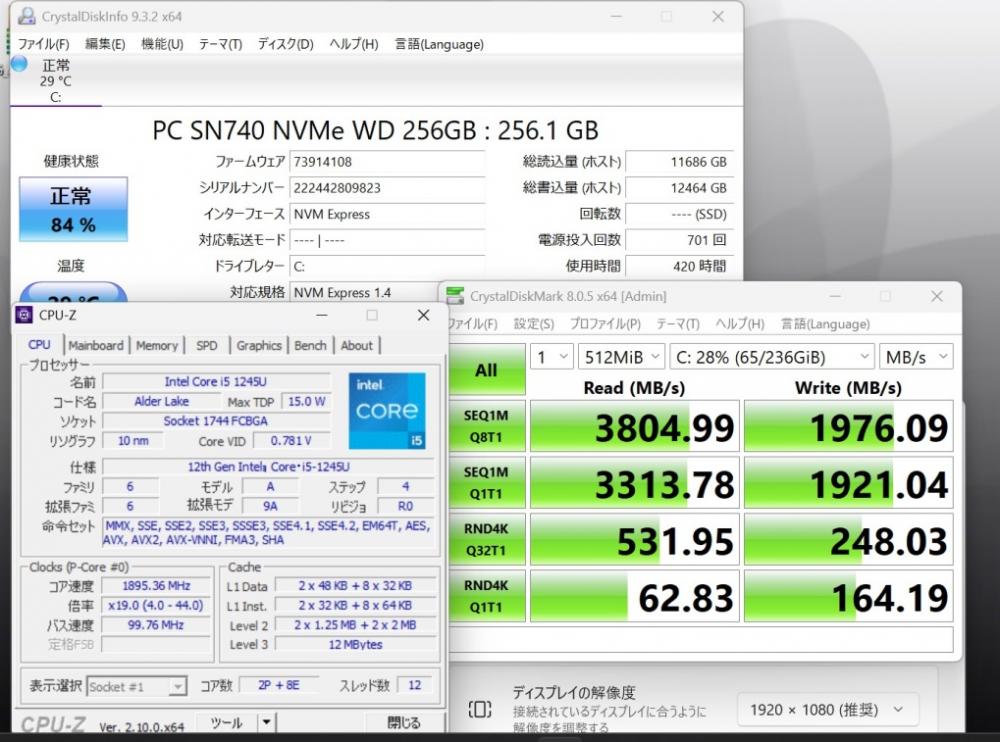This screenshot has height=742, width=1000.
Task: Expand the C: 28% drive selection dropdown
Action: pyautogui.click(x=772, y=357)
